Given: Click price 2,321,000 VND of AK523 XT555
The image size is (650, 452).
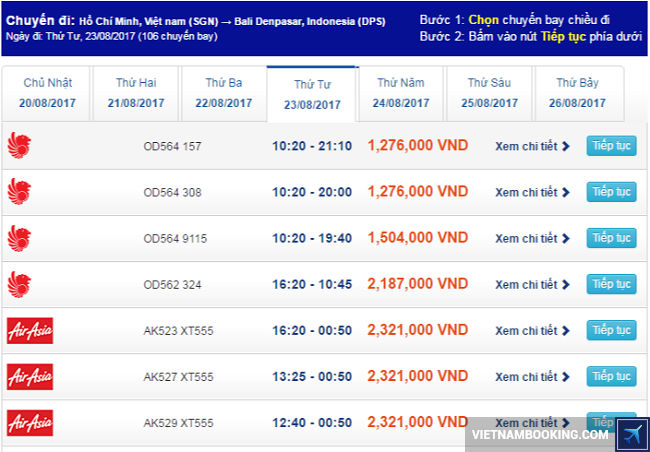Looking at the screenshot, I should coord(418,330).
